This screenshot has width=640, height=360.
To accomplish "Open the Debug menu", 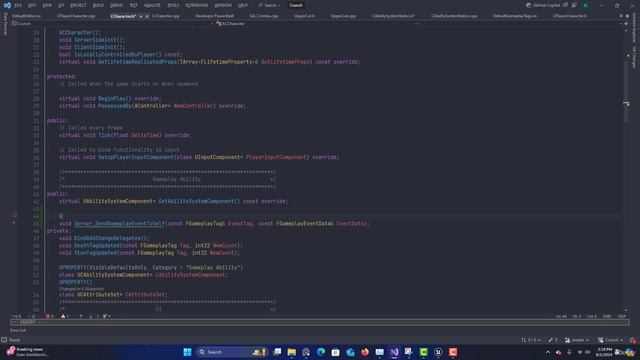I will click(116, 5).
